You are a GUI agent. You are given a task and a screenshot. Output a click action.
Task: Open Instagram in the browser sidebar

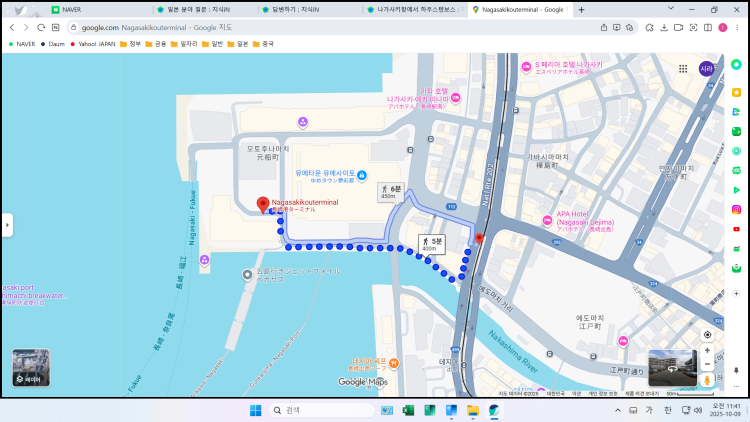point(736,209)
